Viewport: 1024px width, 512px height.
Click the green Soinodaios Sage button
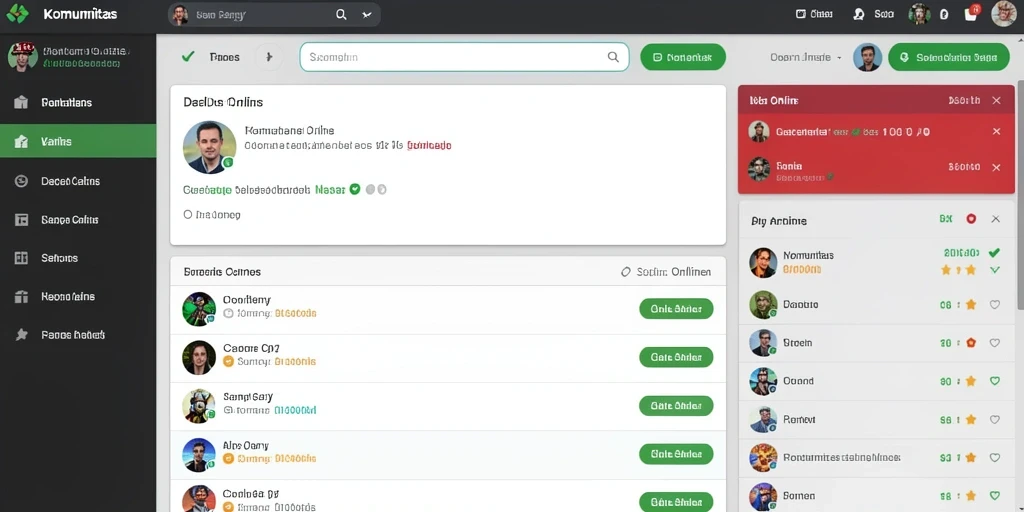point(949,57)
